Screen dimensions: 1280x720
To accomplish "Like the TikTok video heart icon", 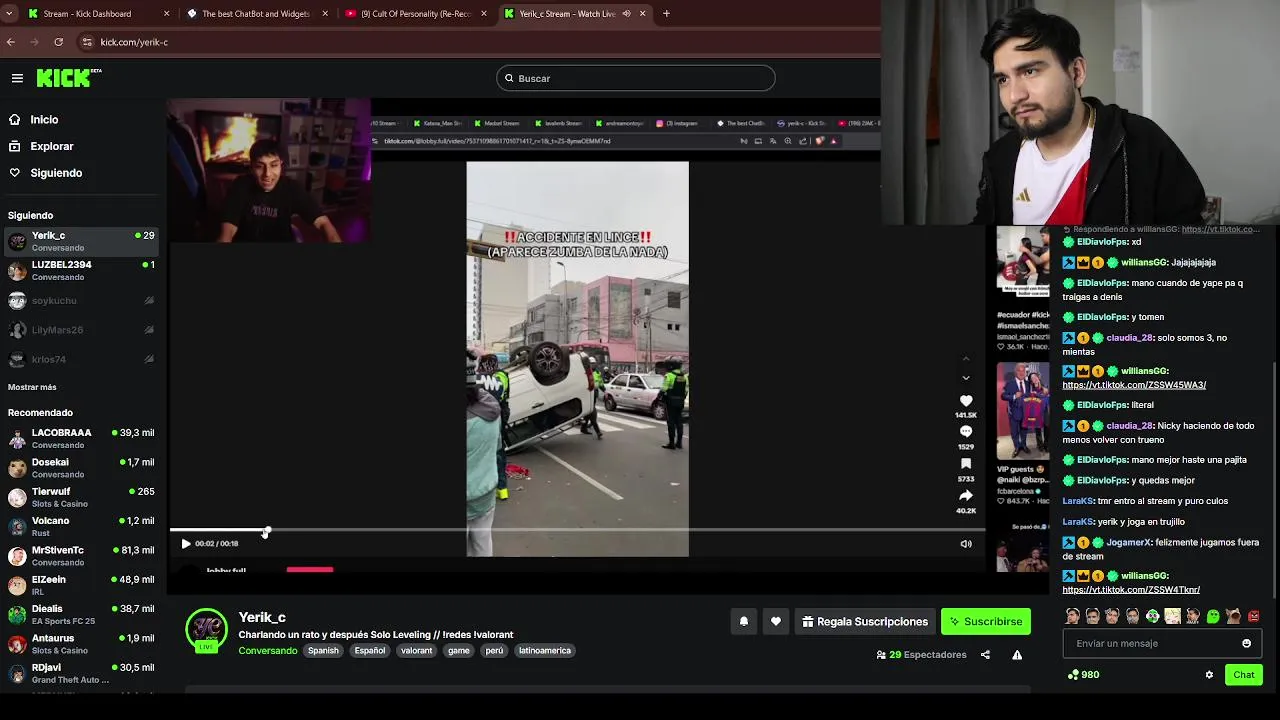I will (x=966, y=401).
